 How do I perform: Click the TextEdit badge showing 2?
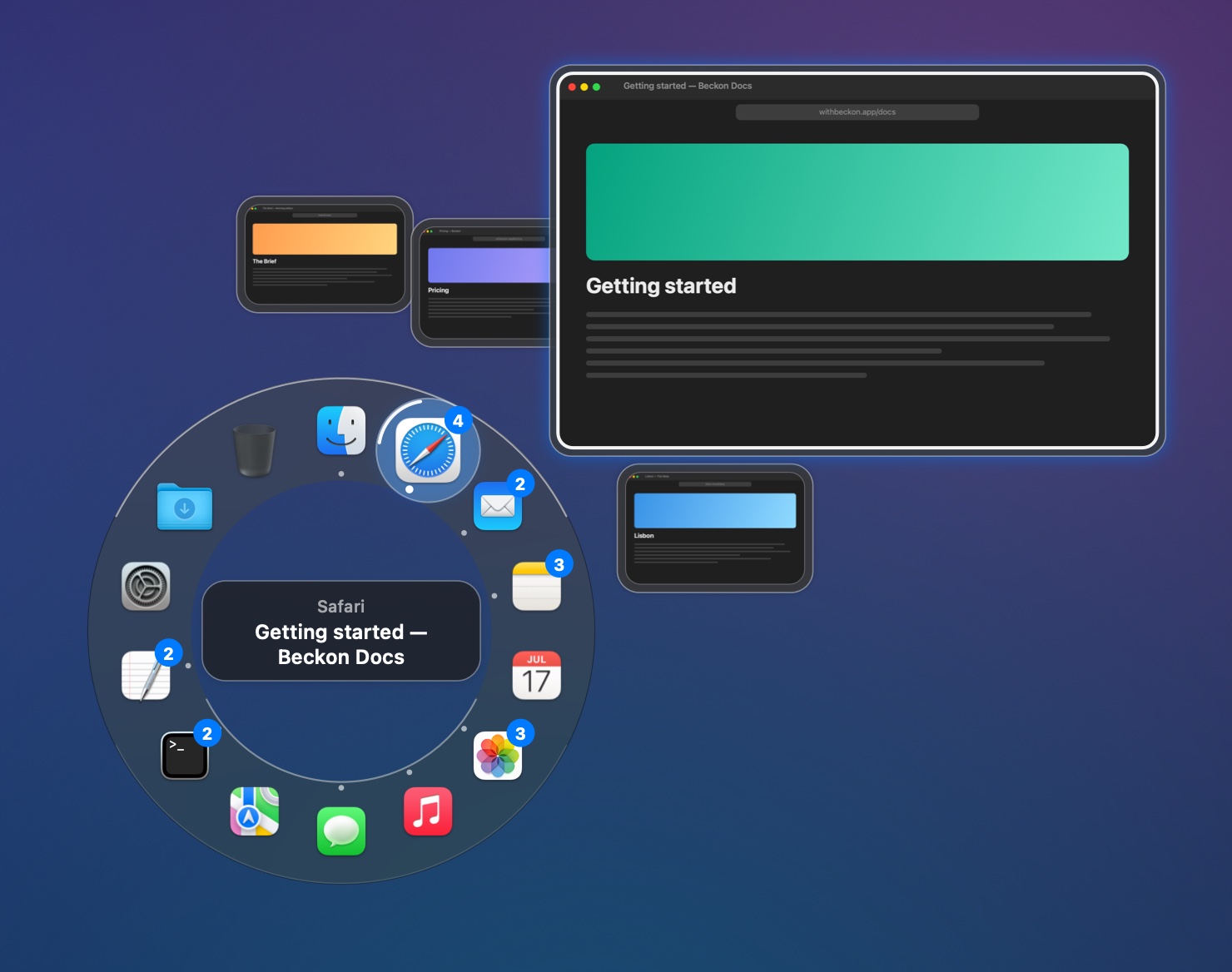point(168,653)
